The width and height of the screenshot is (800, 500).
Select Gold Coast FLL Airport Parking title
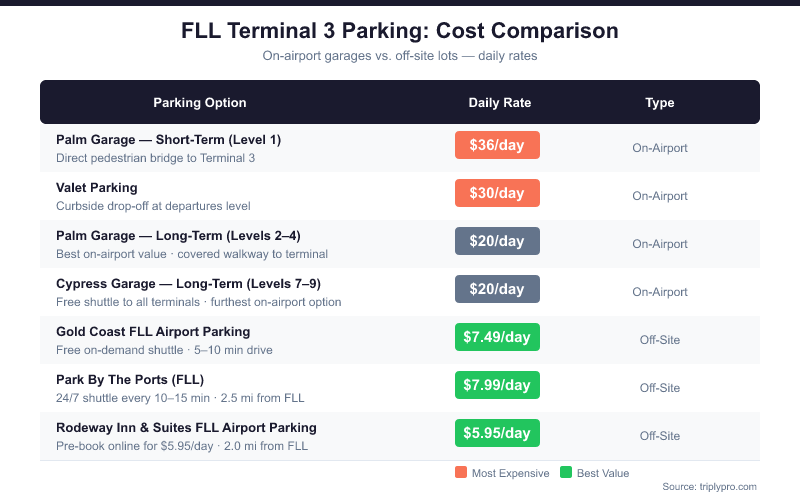153,332
